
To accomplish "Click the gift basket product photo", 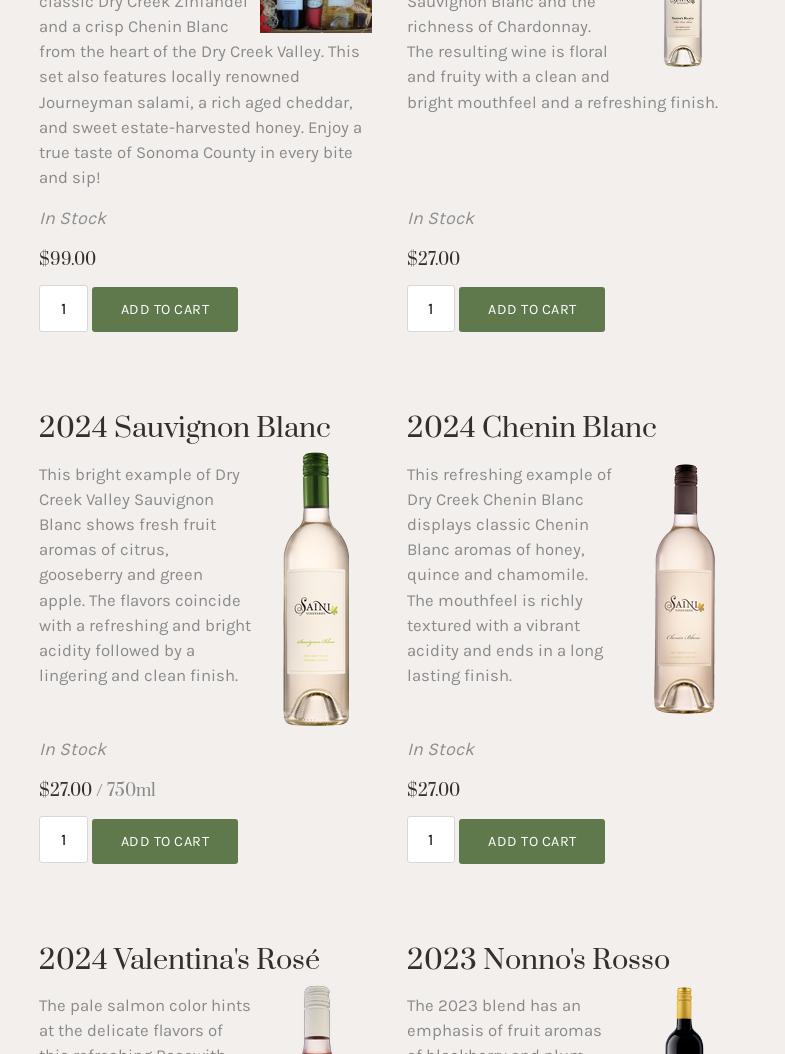I will [316, 16].
